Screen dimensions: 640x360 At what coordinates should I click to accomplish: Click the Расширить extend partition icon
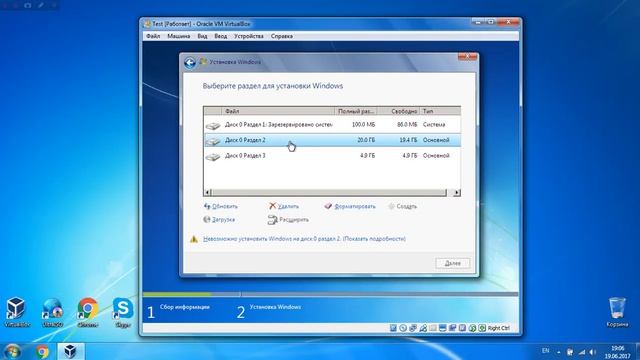tap(272, 220)
